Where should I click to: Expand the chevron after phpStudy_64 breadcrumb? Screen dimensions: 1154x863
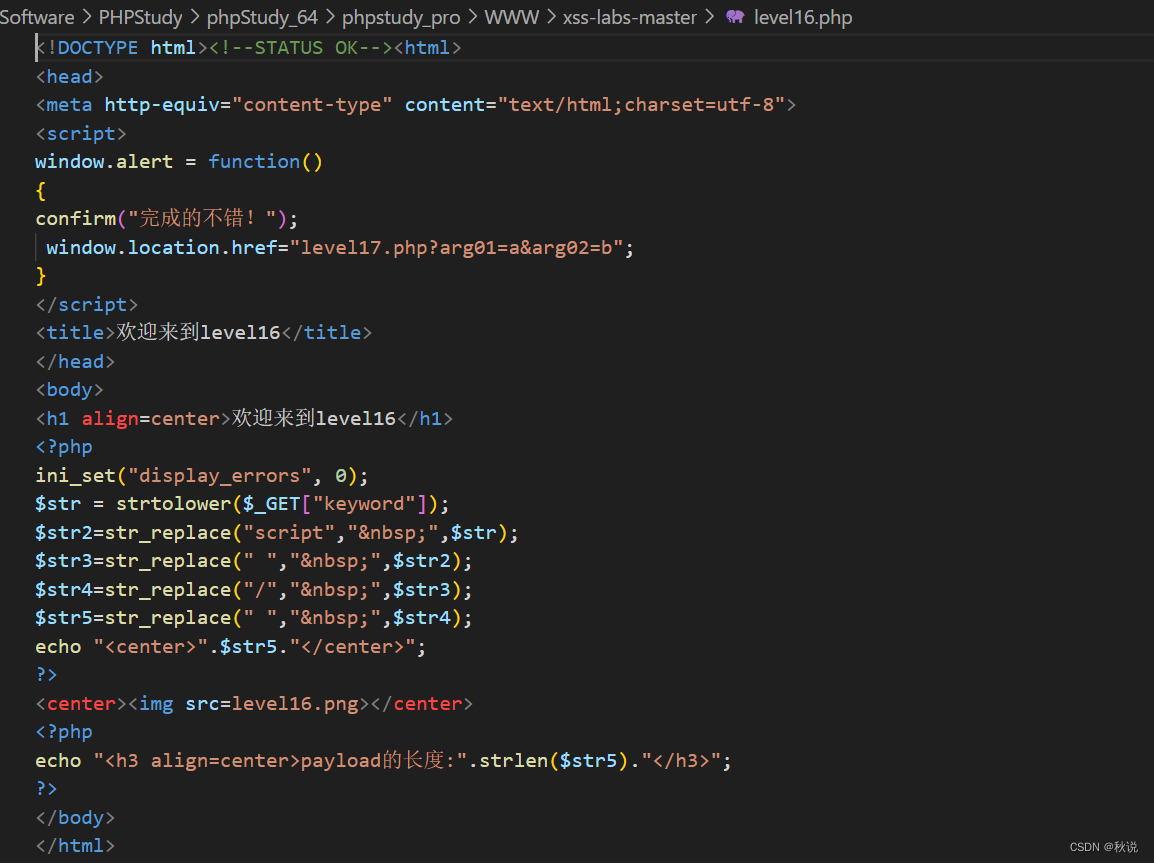pos(330,16)
